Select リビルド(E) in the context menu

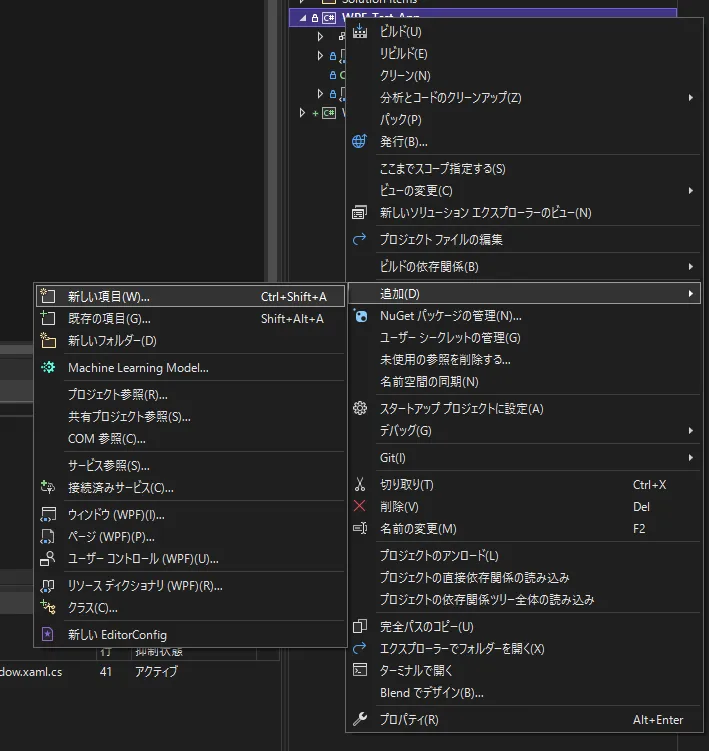[524, 54]
